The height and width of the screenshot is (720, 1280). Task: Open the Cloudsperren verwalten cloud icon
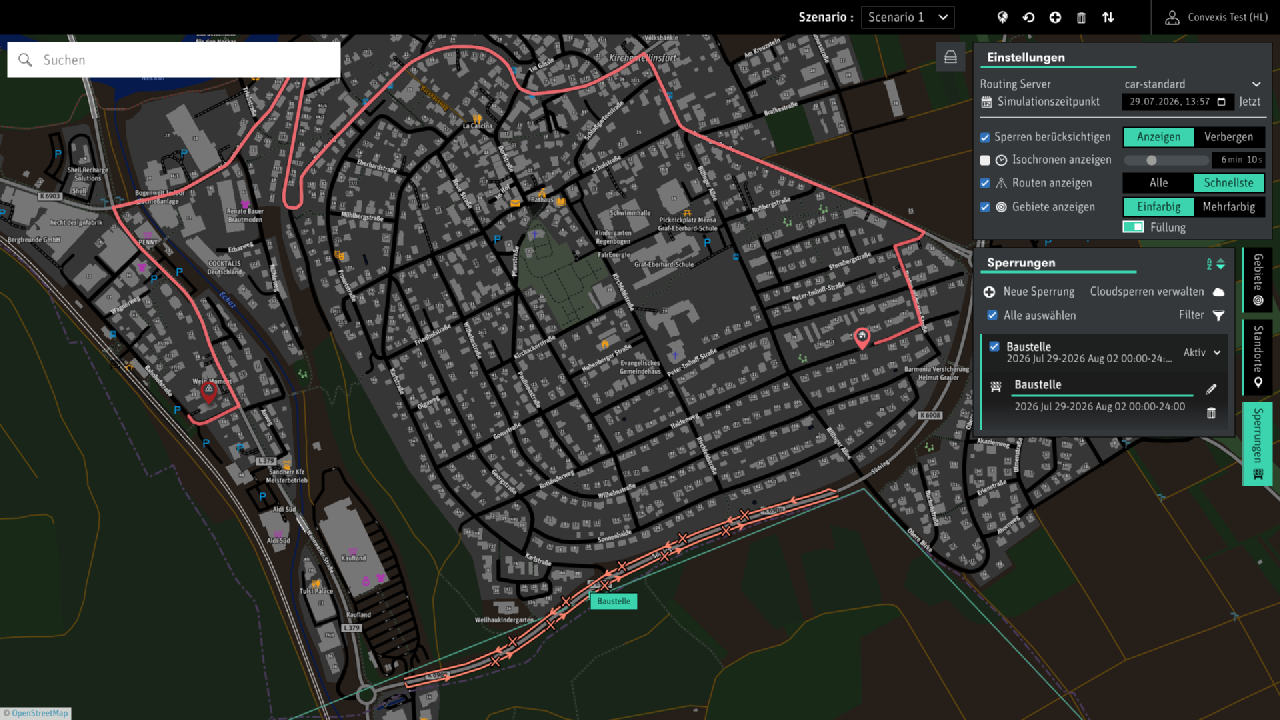(x=1218, y=292)
